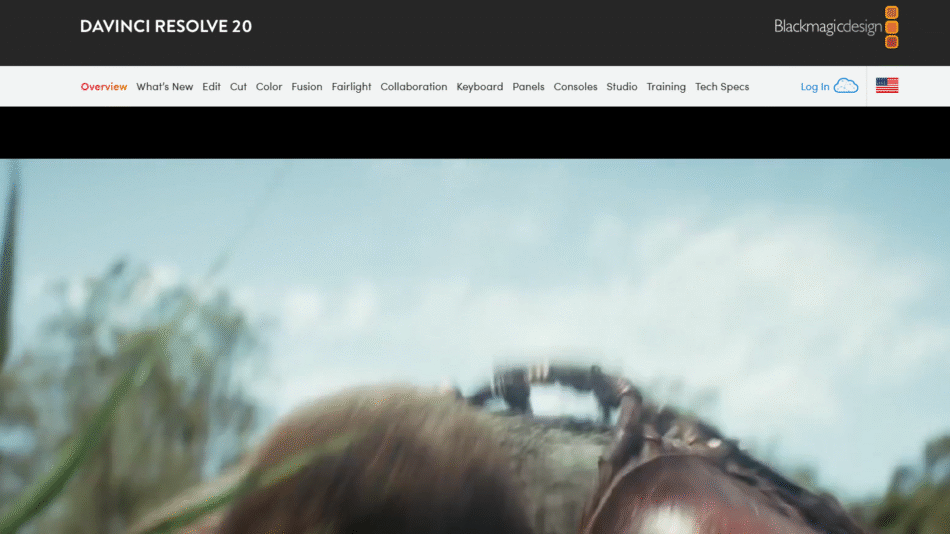This screenshot has height=534, width=950.
Task: Open the Collaboration page
Action: pos(414,87)
